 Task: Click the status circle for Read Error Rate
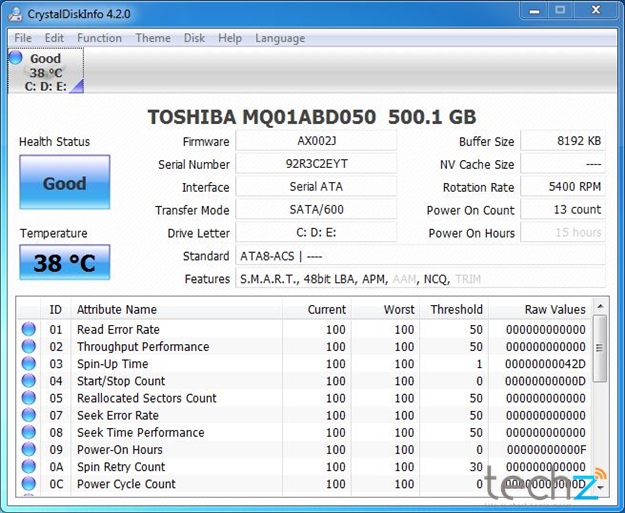[x=28, y=329]
